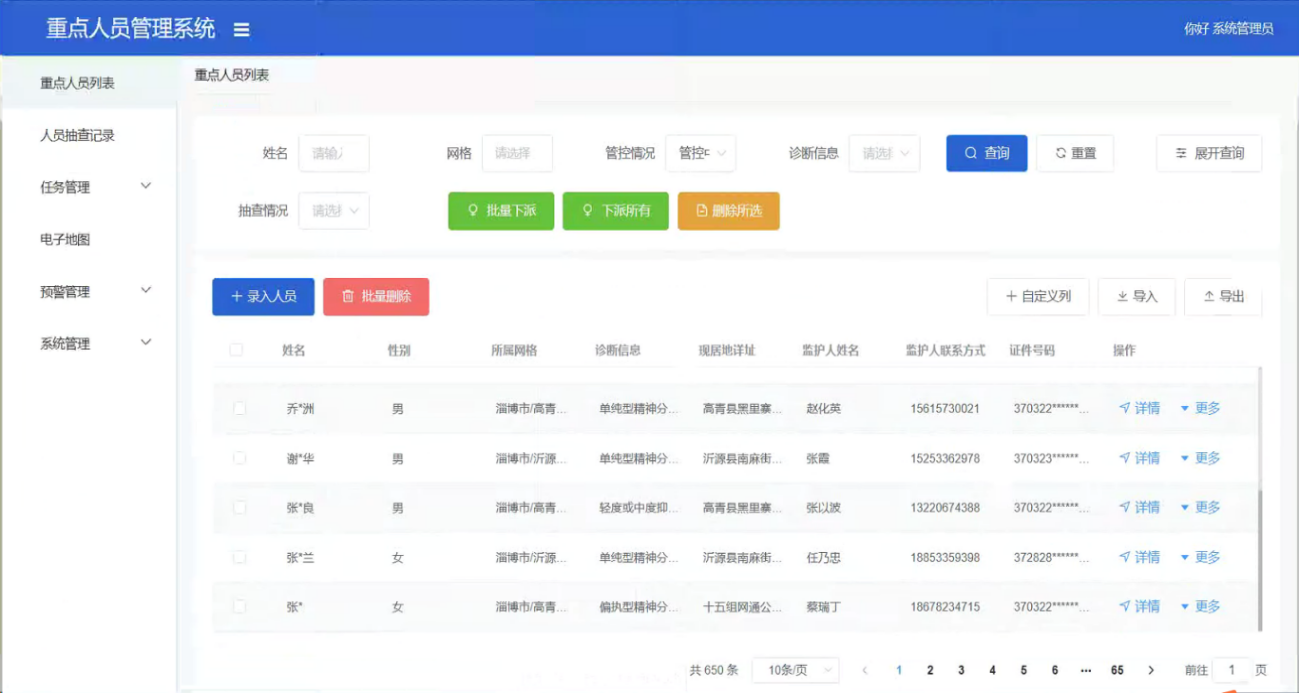Click the green 批量下派 button
The image size is (1299, 693).
pyautogui.click(x=501, y=211)
